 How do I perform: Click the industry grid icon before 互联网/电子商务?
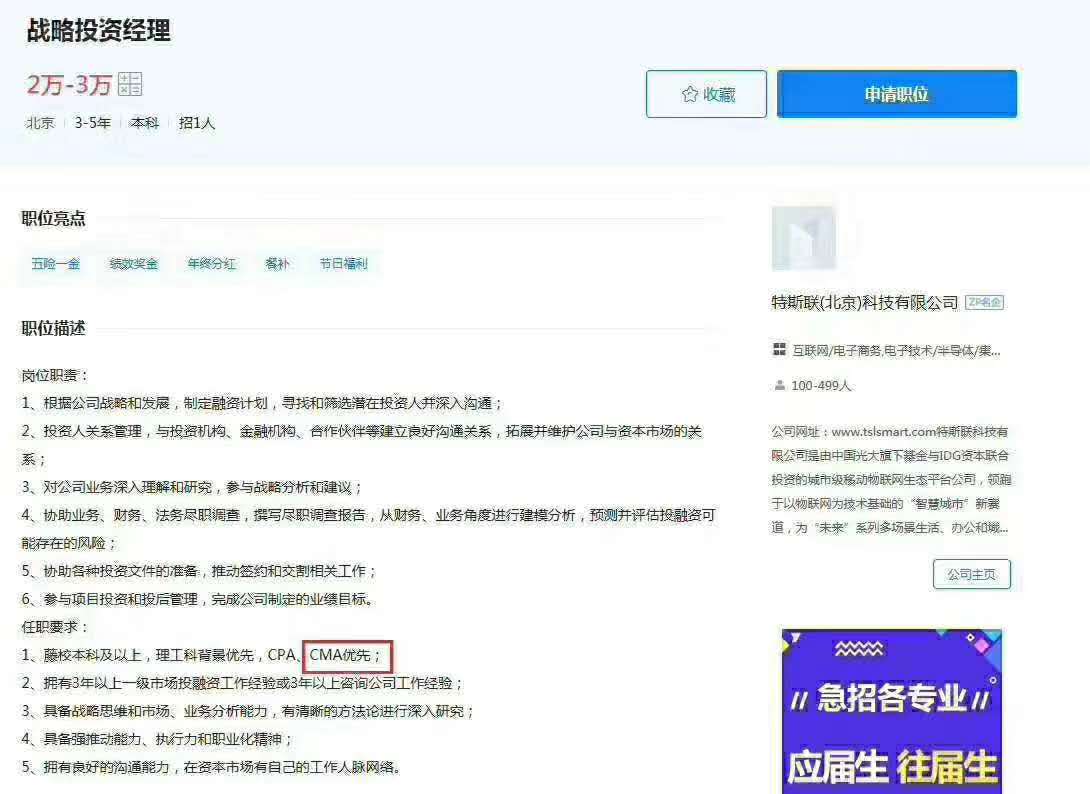pos(780,351)
